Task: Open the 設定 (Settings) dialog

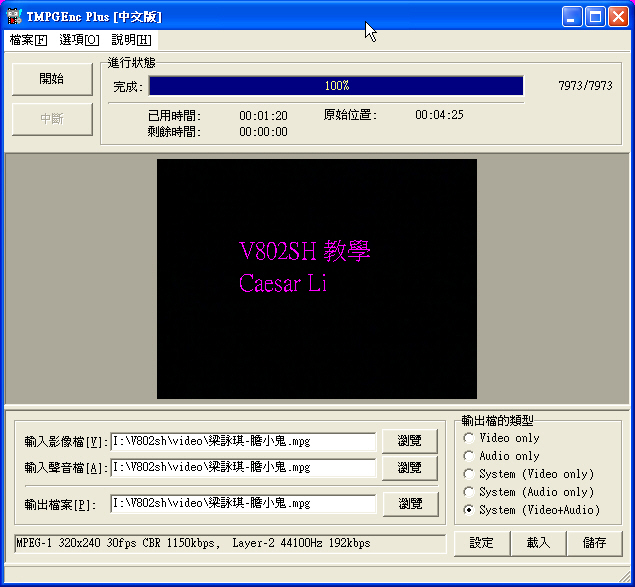Action: (482, 543)
